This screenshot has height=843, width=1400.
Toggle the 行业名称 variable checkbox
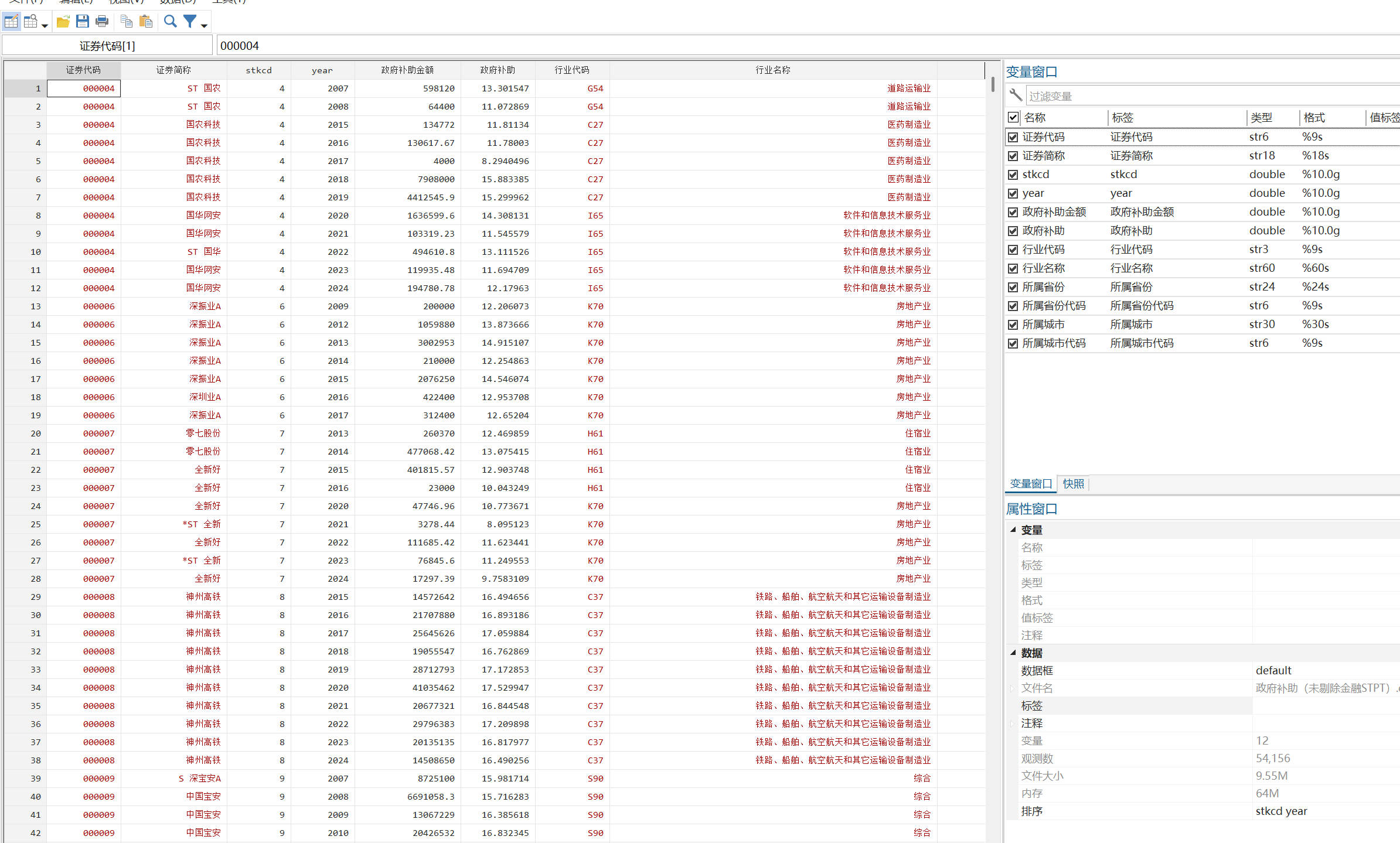(x=1013, y=268)
